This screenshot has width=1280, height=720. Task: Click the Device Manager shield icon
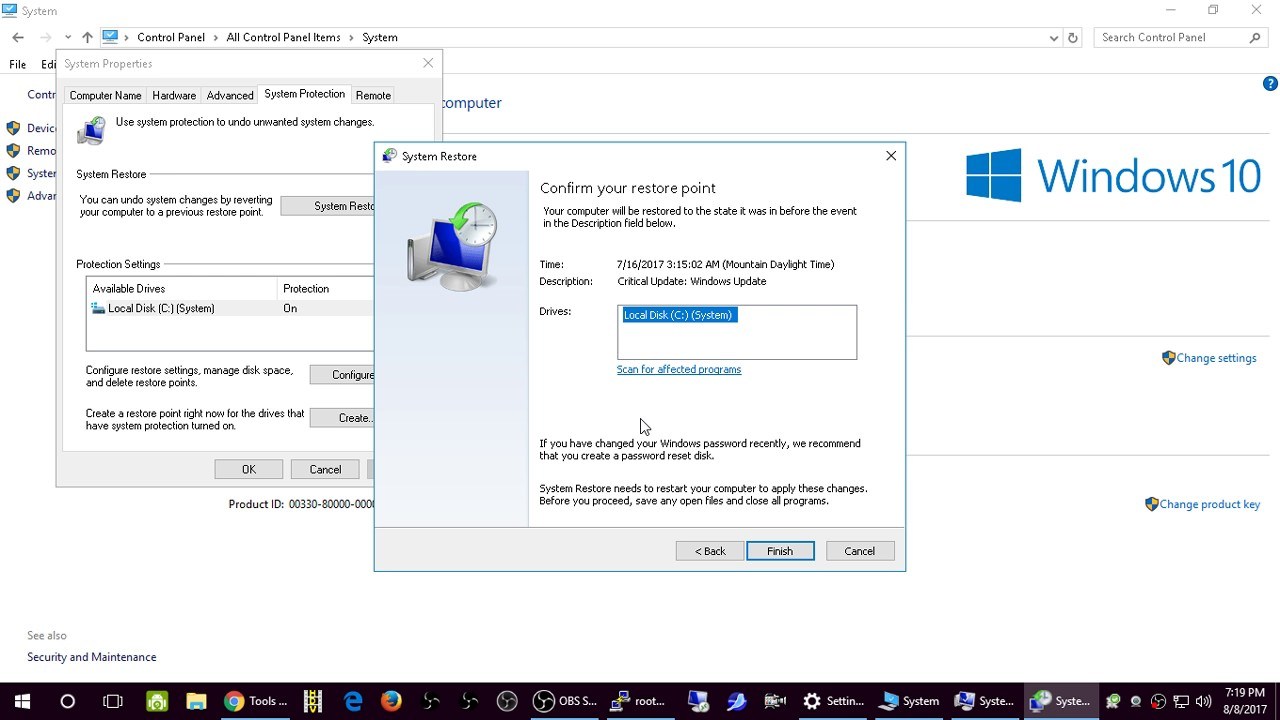click(x=13, y=128)
